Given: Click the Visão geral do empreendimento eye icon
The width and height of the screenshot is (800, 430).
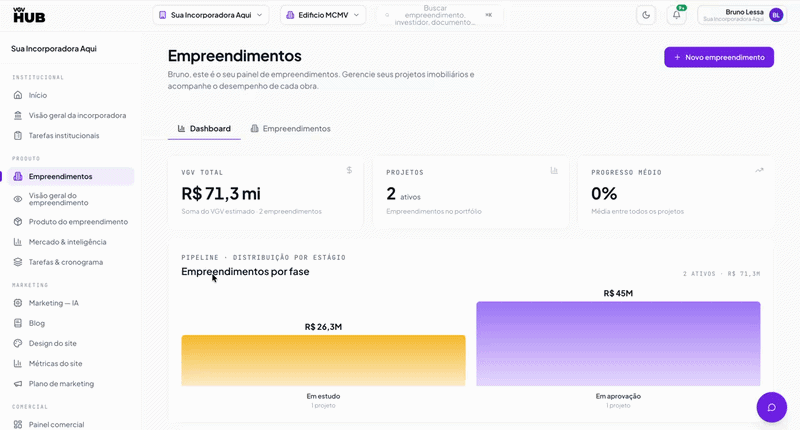Looking at the screenshot, I should click(18, 199).
